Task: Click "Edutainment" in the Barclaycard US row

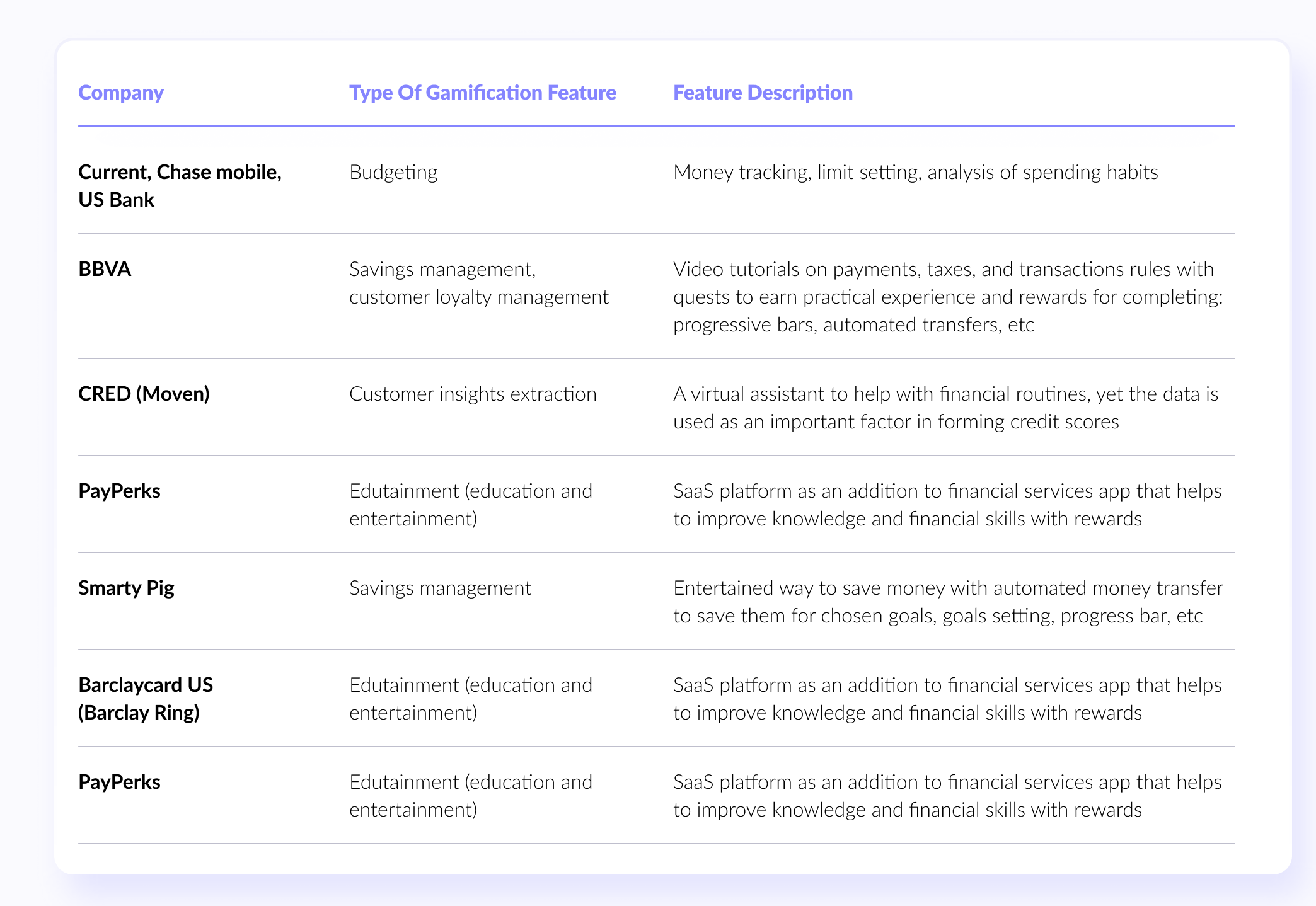Action: click(x=471, y=699)
